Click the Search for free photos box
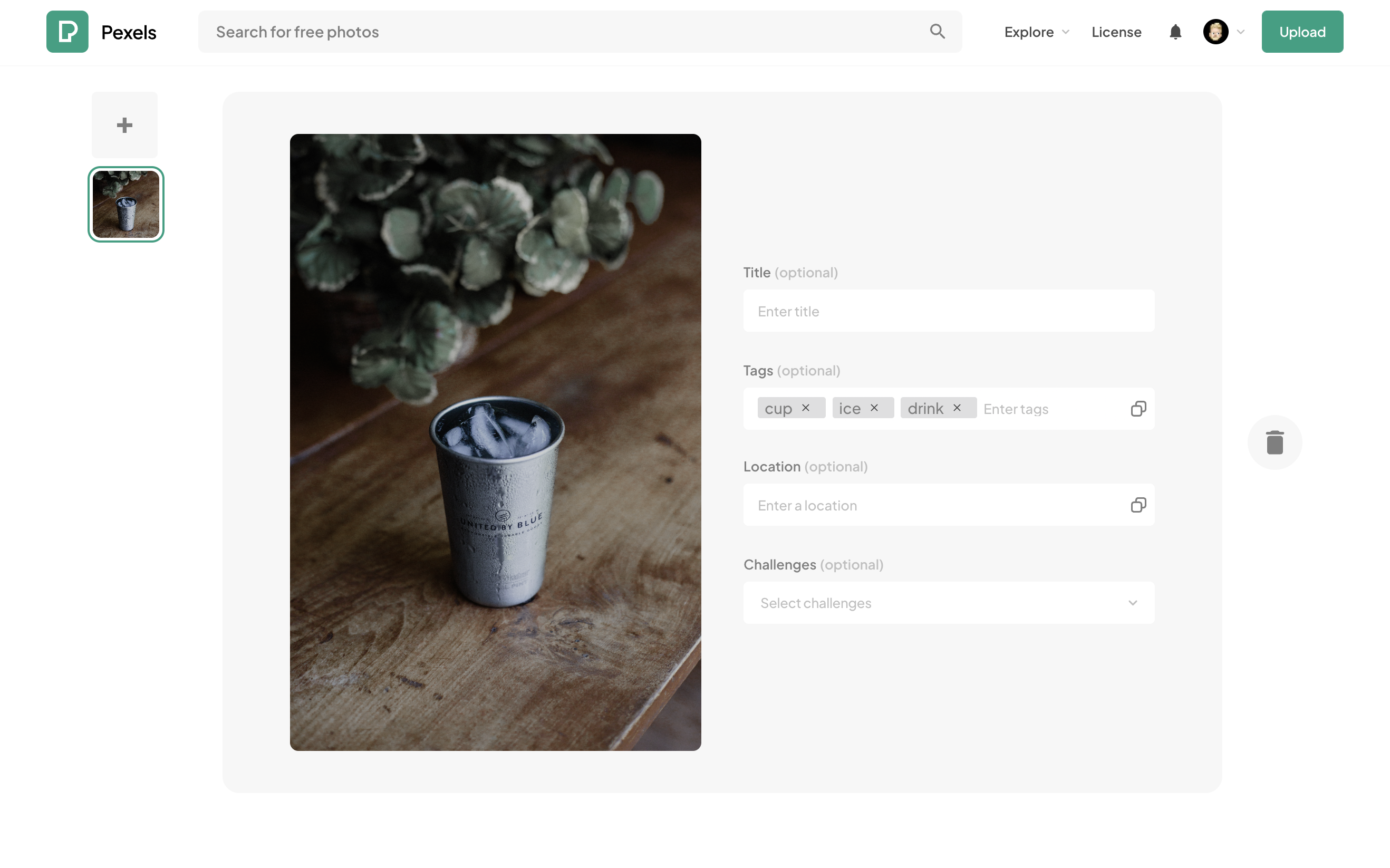The width and height of the screenshot is (1390, 868). click(563, 32)
